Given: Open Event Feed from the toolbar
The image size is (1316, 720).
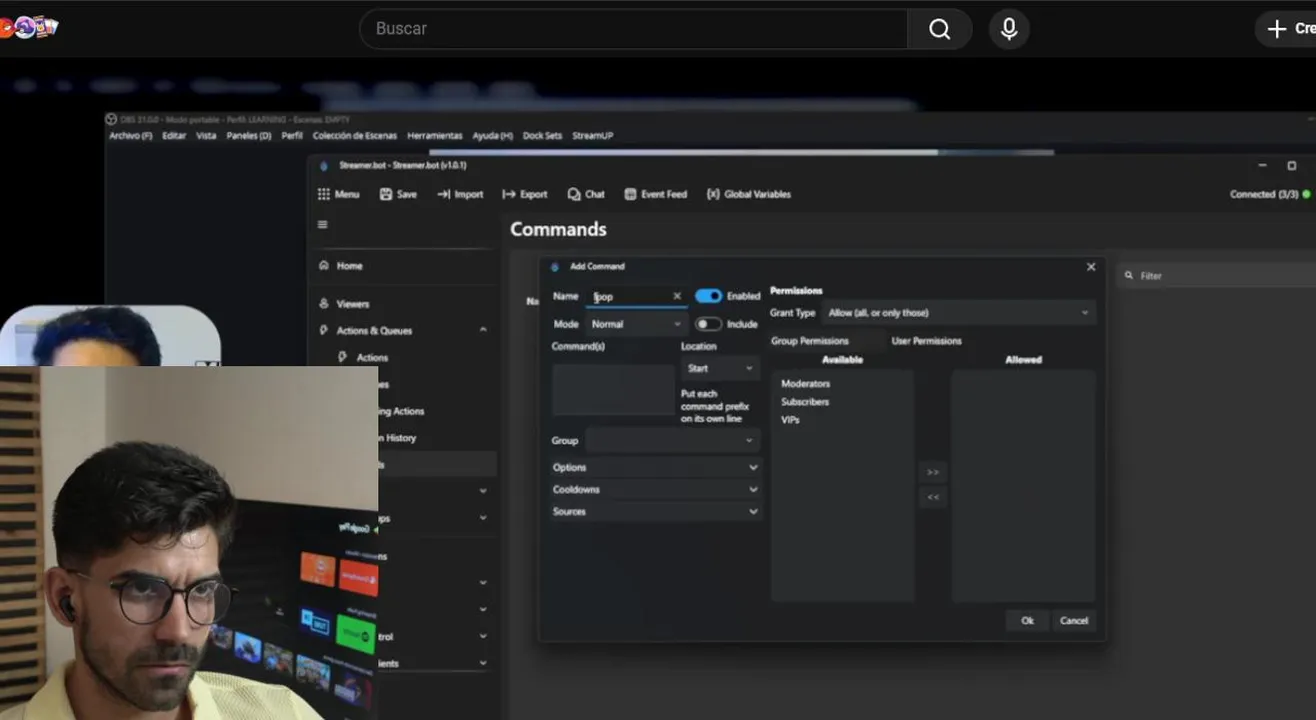Looking at the screenshot, I should click(655, 194).
